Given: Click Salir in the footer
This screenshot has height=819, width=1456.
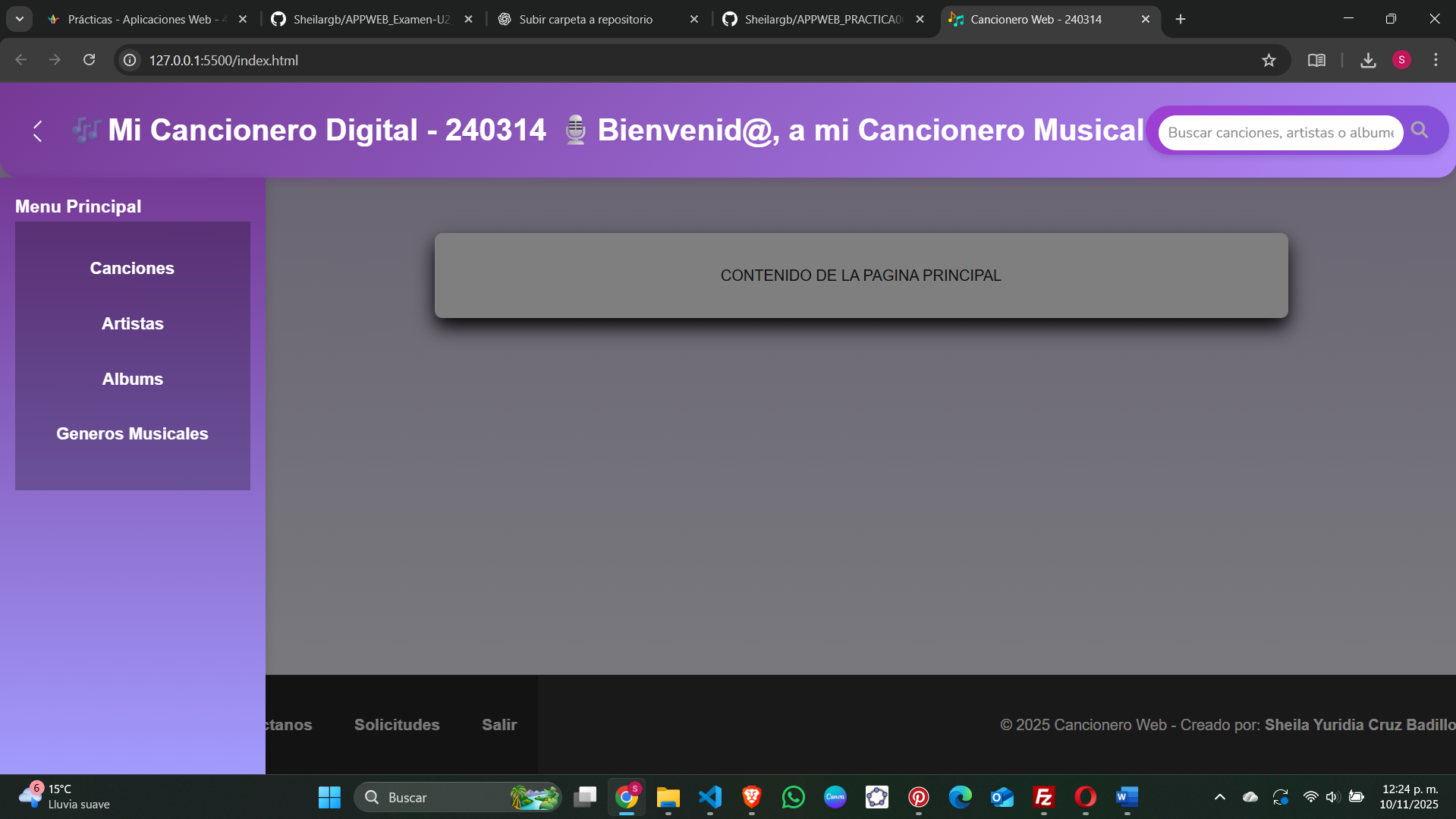Looking at the screenshot, I should tap(499, 725).
